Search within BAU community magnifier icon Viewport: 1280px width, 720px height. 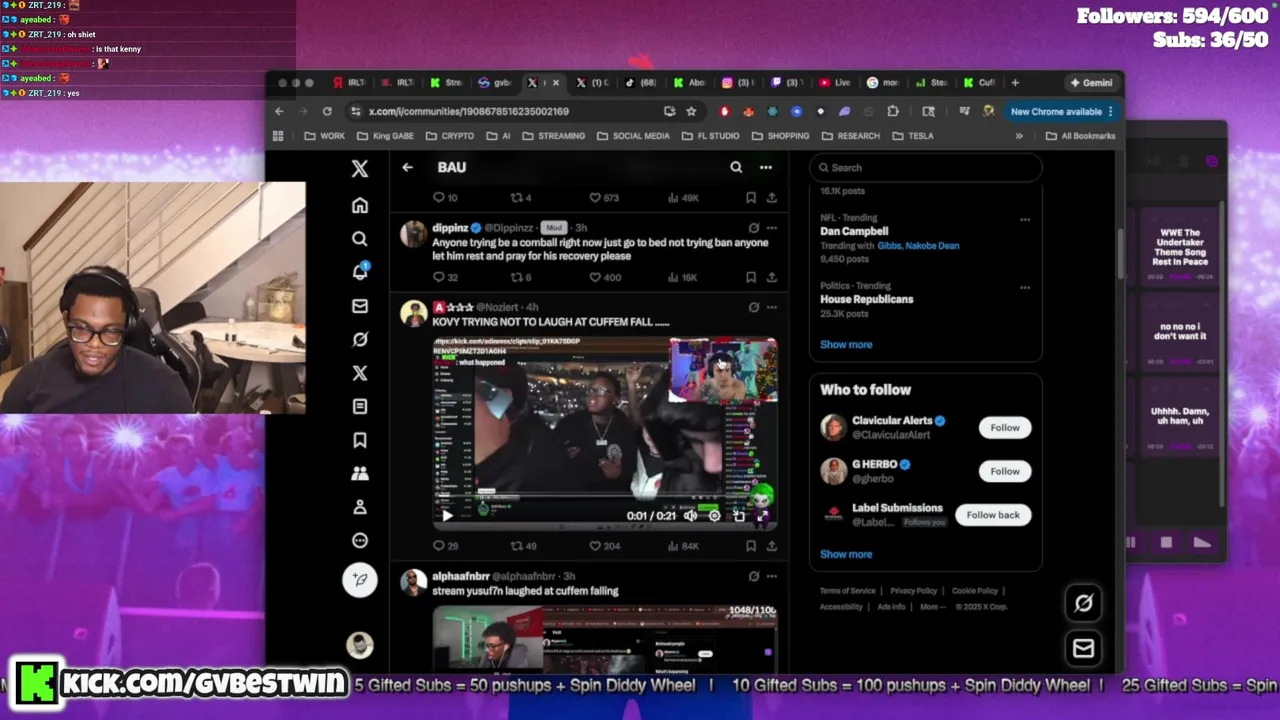click(736, 167)
